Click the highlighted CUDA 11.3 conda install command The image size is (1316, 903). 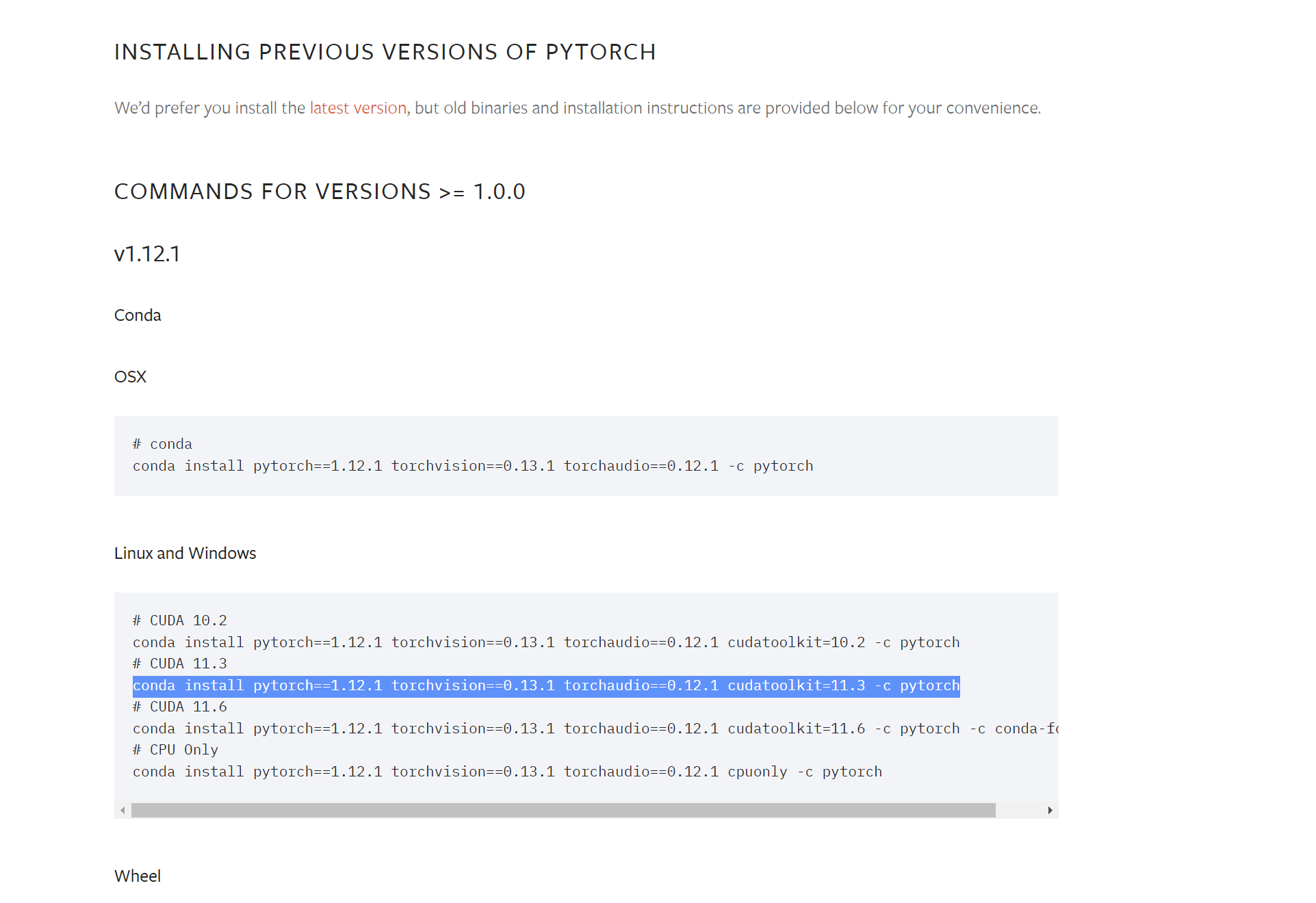546,685
